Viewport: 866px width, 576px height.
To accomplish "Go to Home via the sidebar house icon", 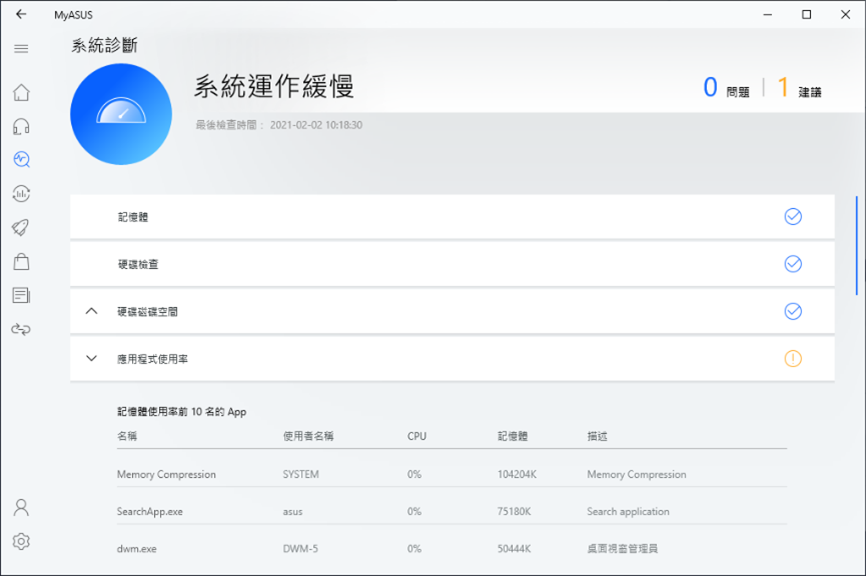I will pos(21,93).
